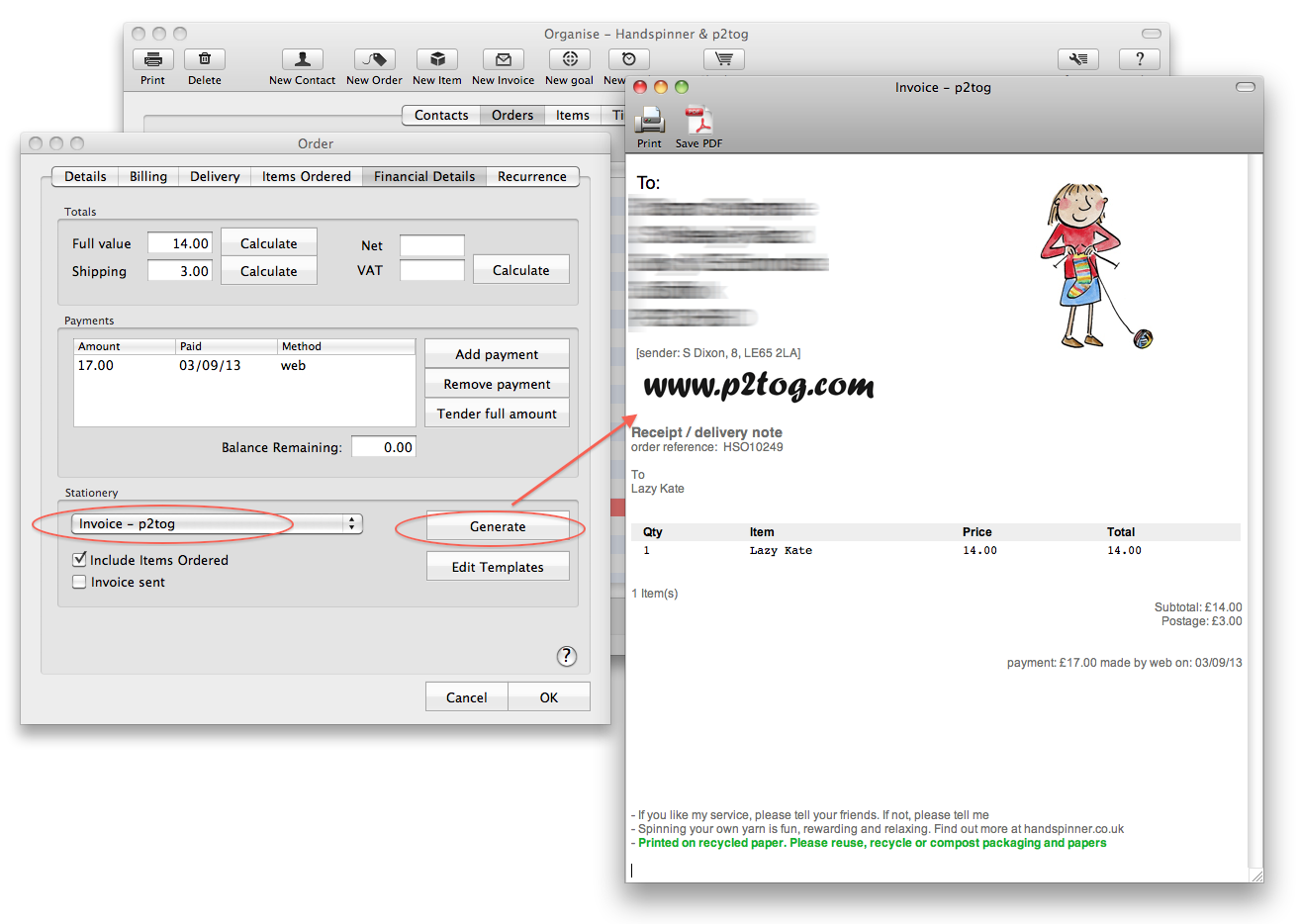The height and width of the screenshot is (924, 1299).
Task: Click the New Invoice envelope icon
Action: (x=503, y=59)
